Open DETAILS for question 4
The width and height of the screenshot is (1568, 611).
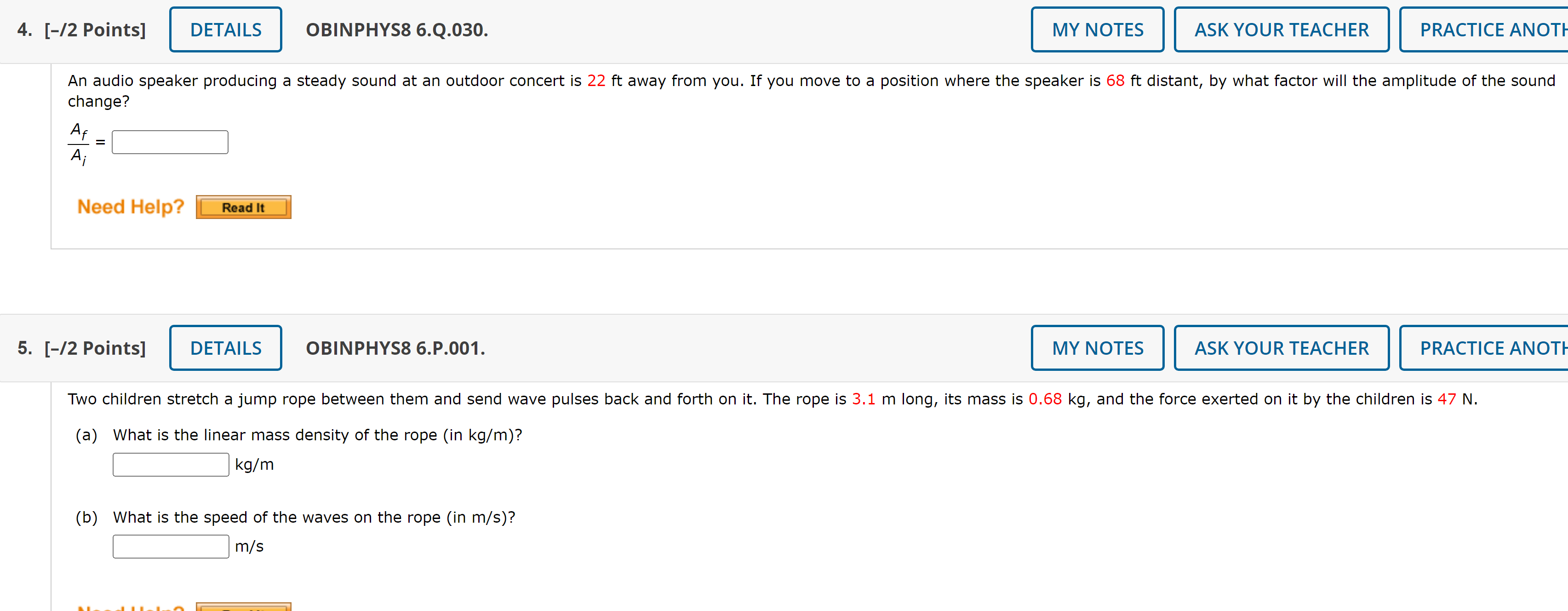tap(224, 29)
